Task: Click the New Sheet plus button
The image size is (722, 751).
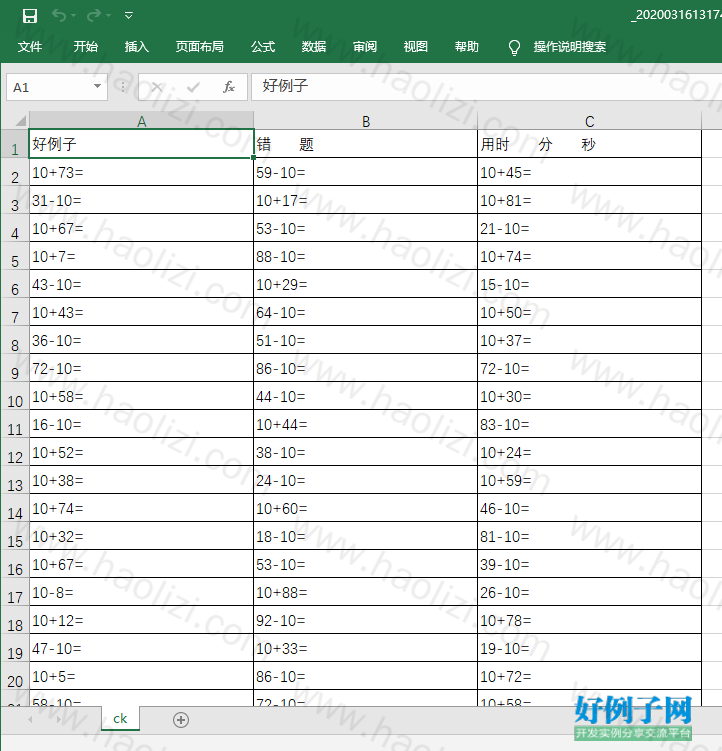Action: tap(181, 719)
